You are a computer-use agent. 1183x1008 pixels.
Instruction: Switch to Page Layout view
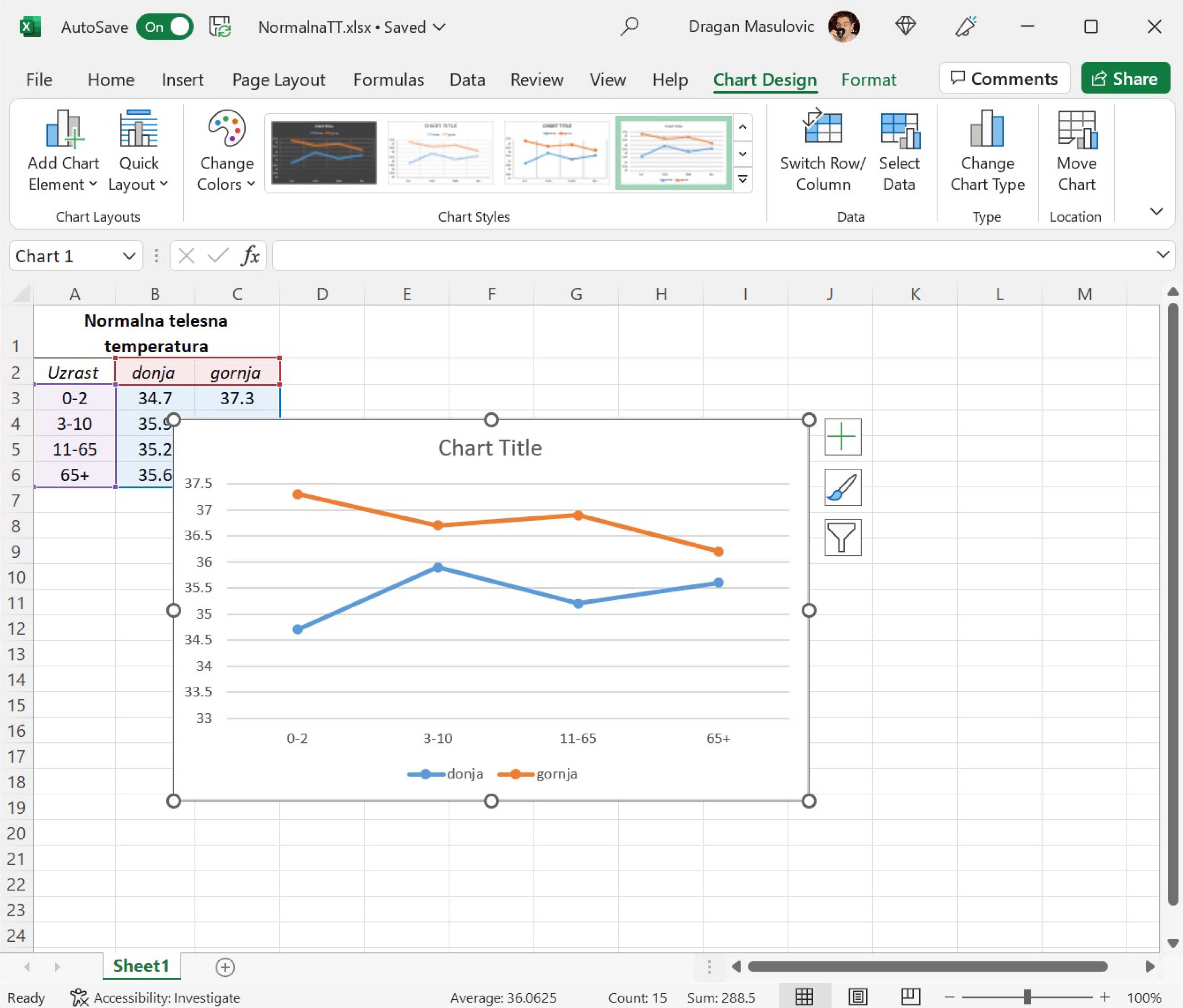858,997
